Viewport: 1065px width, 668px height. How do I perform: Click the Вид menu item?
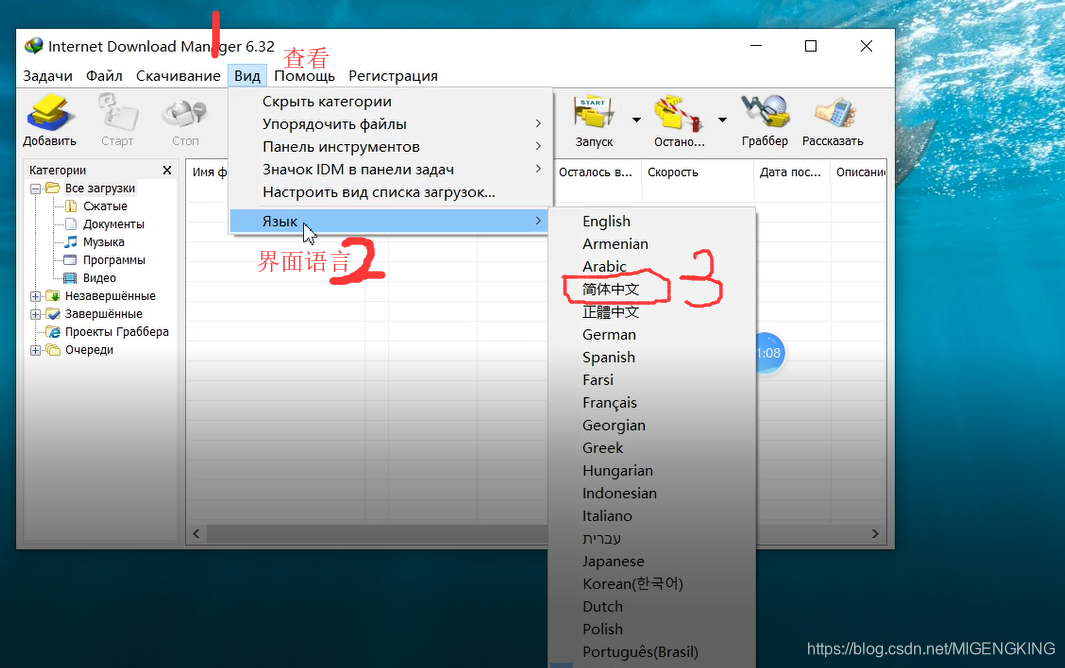[x=247, y=76]
